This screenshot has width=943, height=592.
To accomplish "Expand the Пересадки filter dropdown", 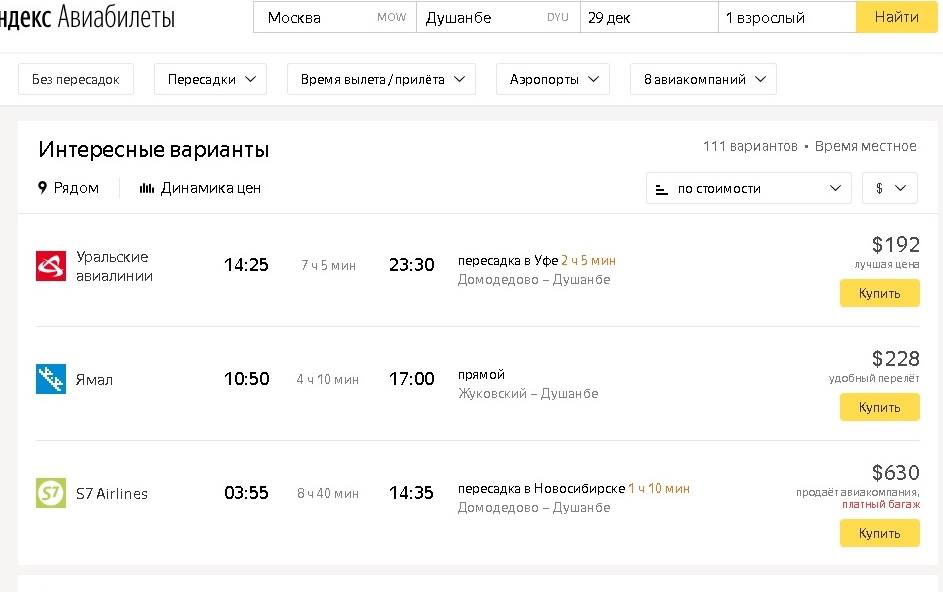I will (x=210, y=79).
